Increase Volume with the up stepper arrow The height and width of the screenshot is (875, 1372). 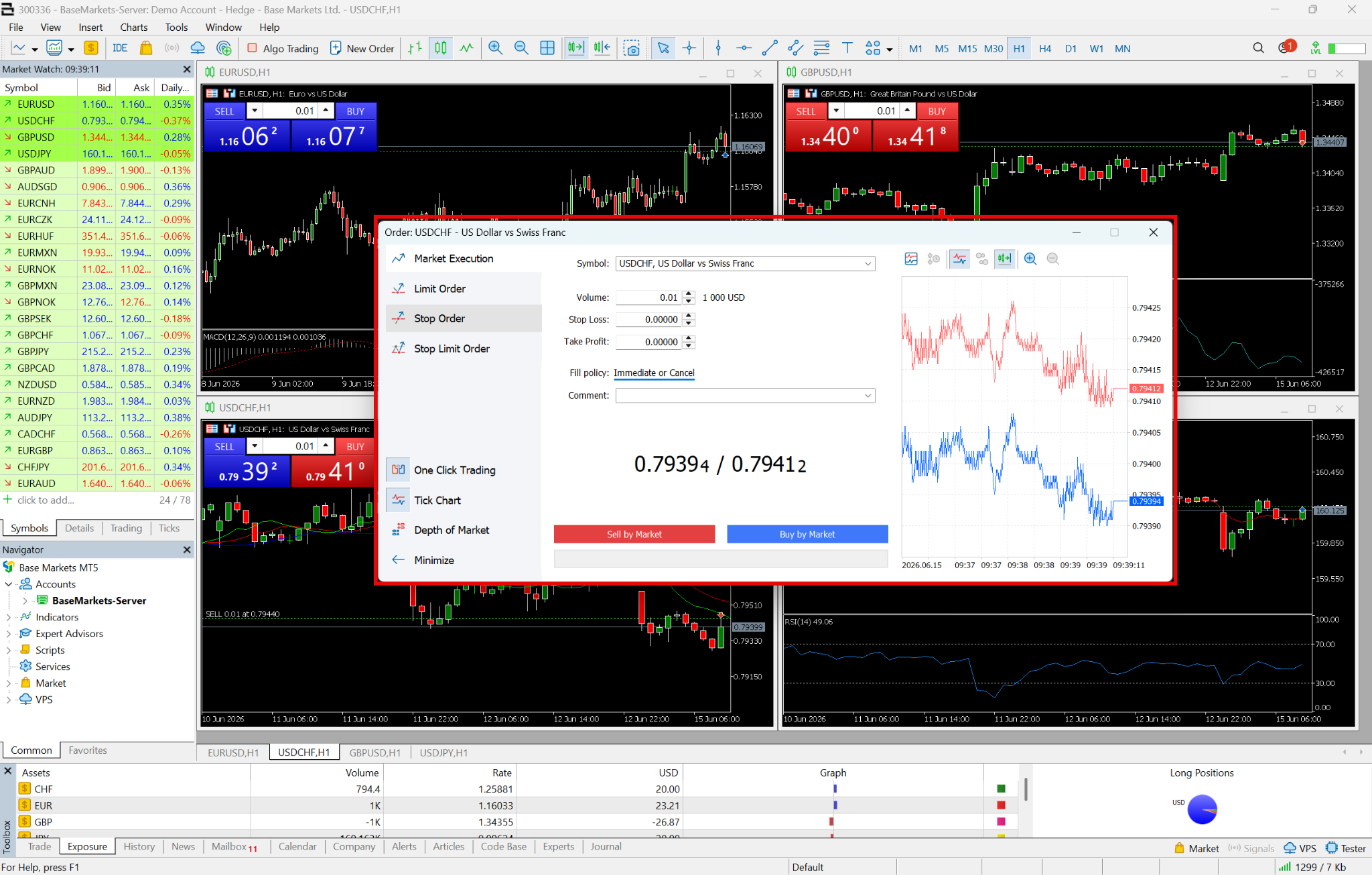click(689, 294)
